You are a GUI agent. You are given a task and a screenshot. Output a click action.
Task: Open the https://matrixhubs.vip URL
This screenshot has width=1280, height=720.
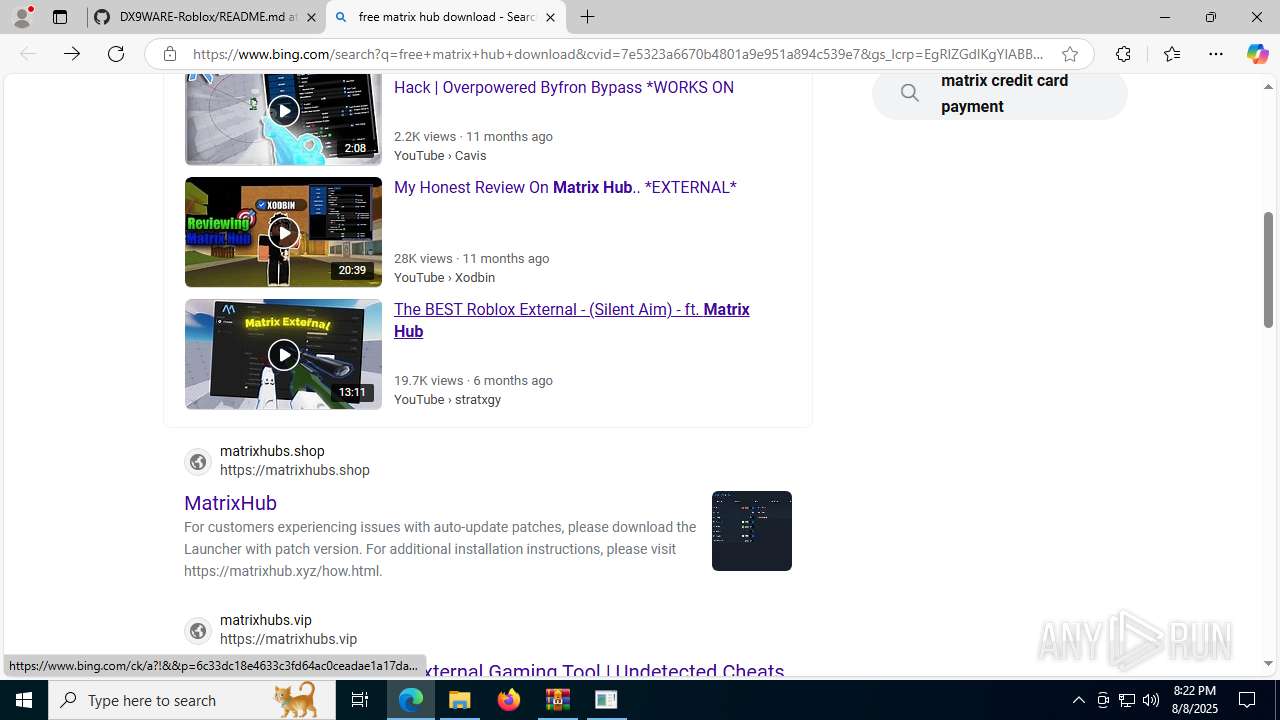[288, 640]
